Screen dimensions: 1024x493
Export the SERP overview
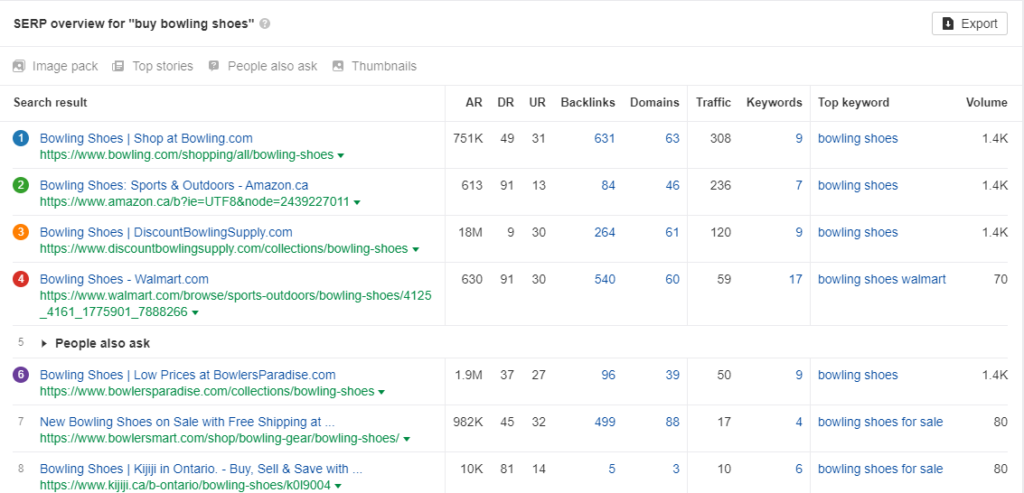tap(970, 24)
